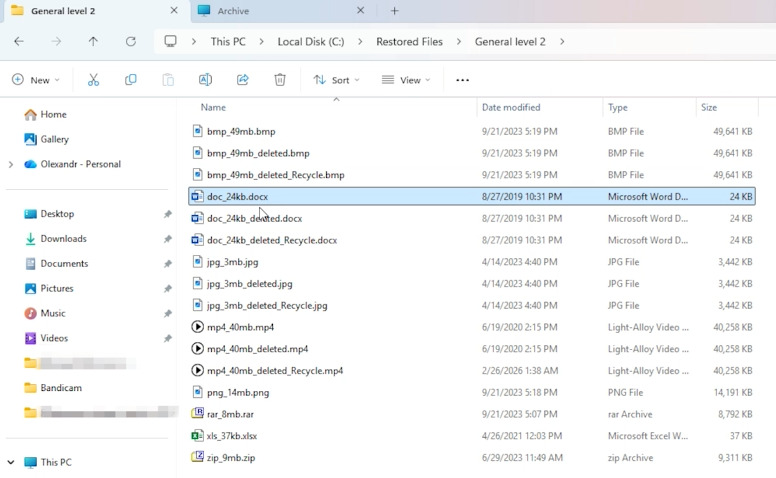Expand Olexandr - Personal tree node

tap(11, 164)
